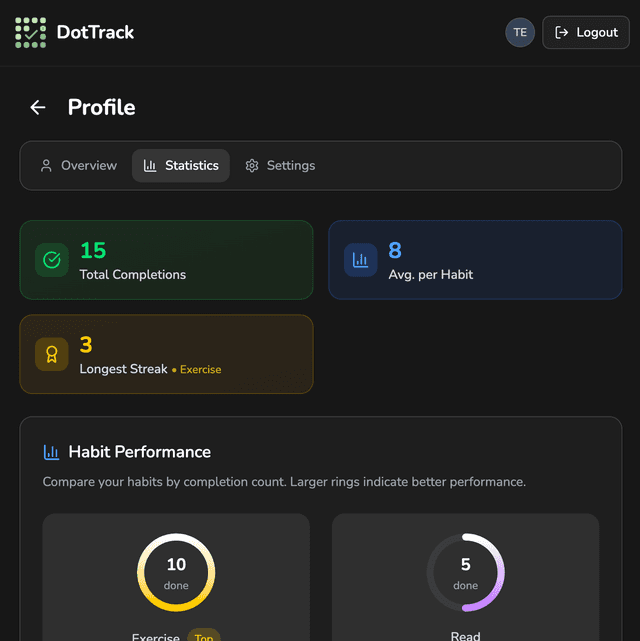This screenshot has width=640, height=641.
Task: Click the yellow Exercise progress ring
Action: click(x=176, y=572)
